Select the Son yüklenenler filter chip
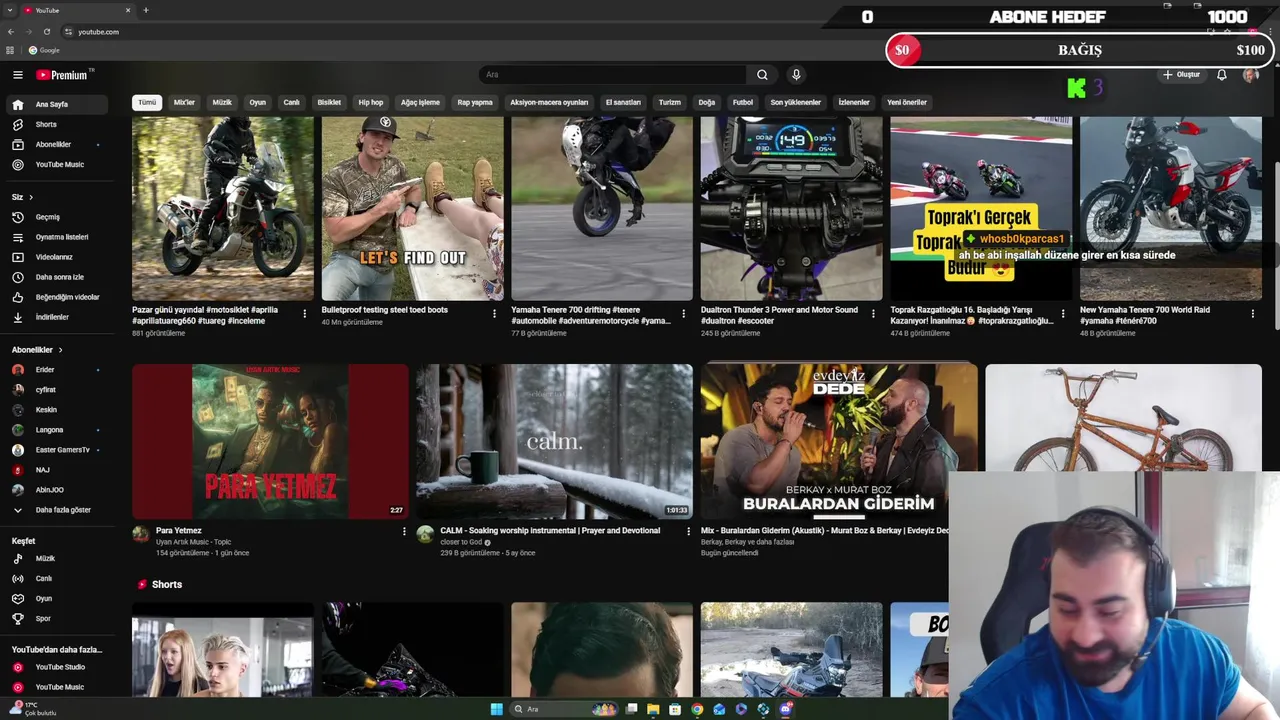Screen dimensions: 1280x720 pyautogui.click(x=795, y=102)
